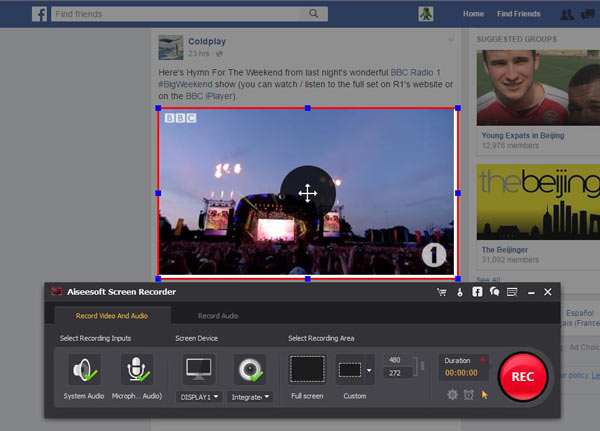
Task: Close the Aiseesoft Screen Recorder window
Action: (x=548, y=292)
